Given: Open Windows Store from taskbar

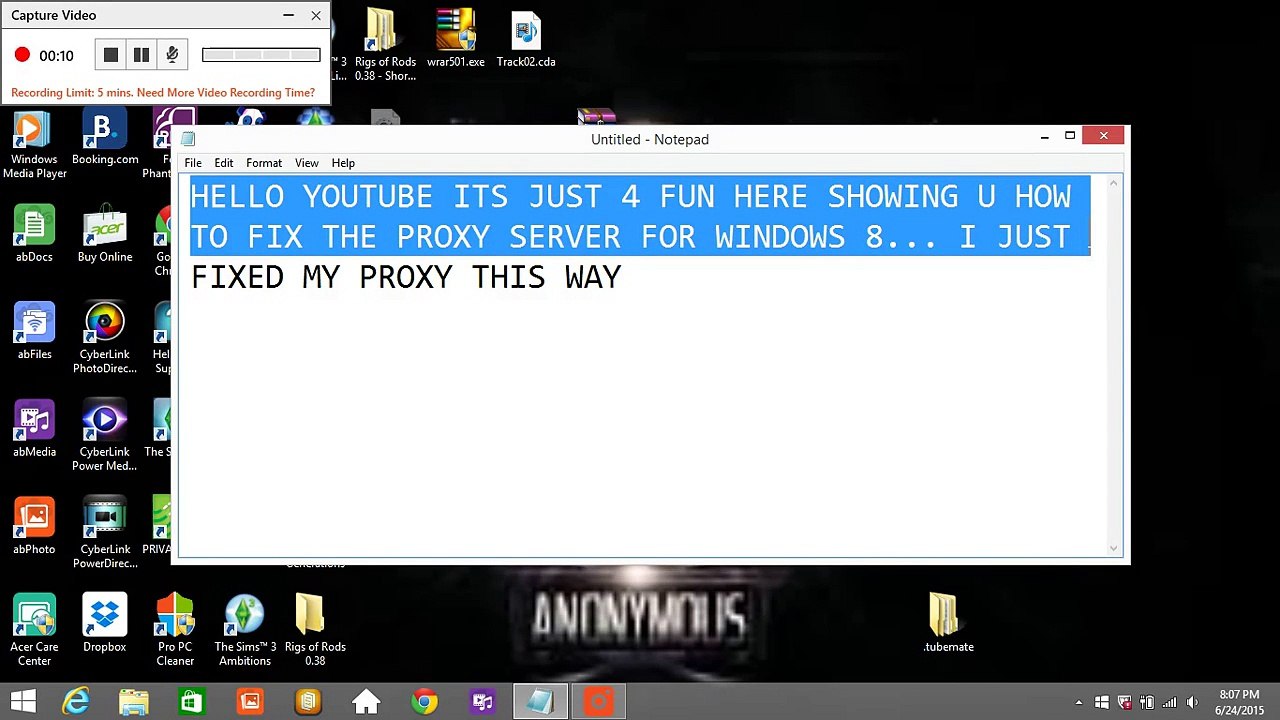Looking at the screenshot, I should coord(191,702).
